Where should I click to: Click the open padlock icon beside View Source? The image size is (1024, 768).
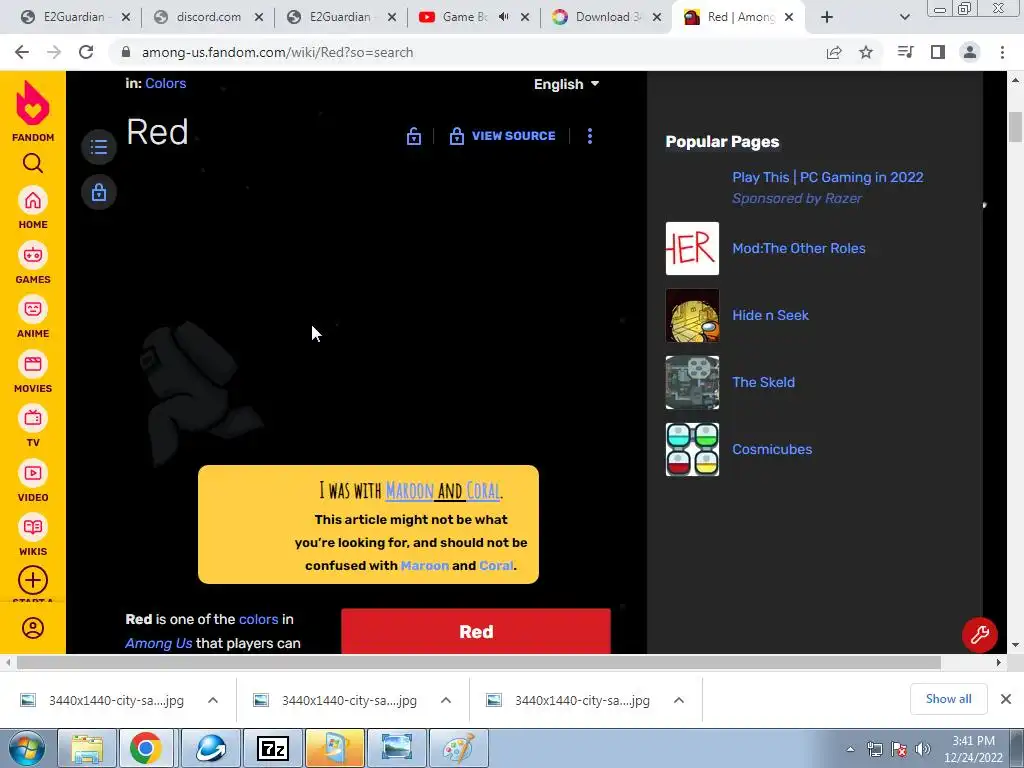pos(413,136)
